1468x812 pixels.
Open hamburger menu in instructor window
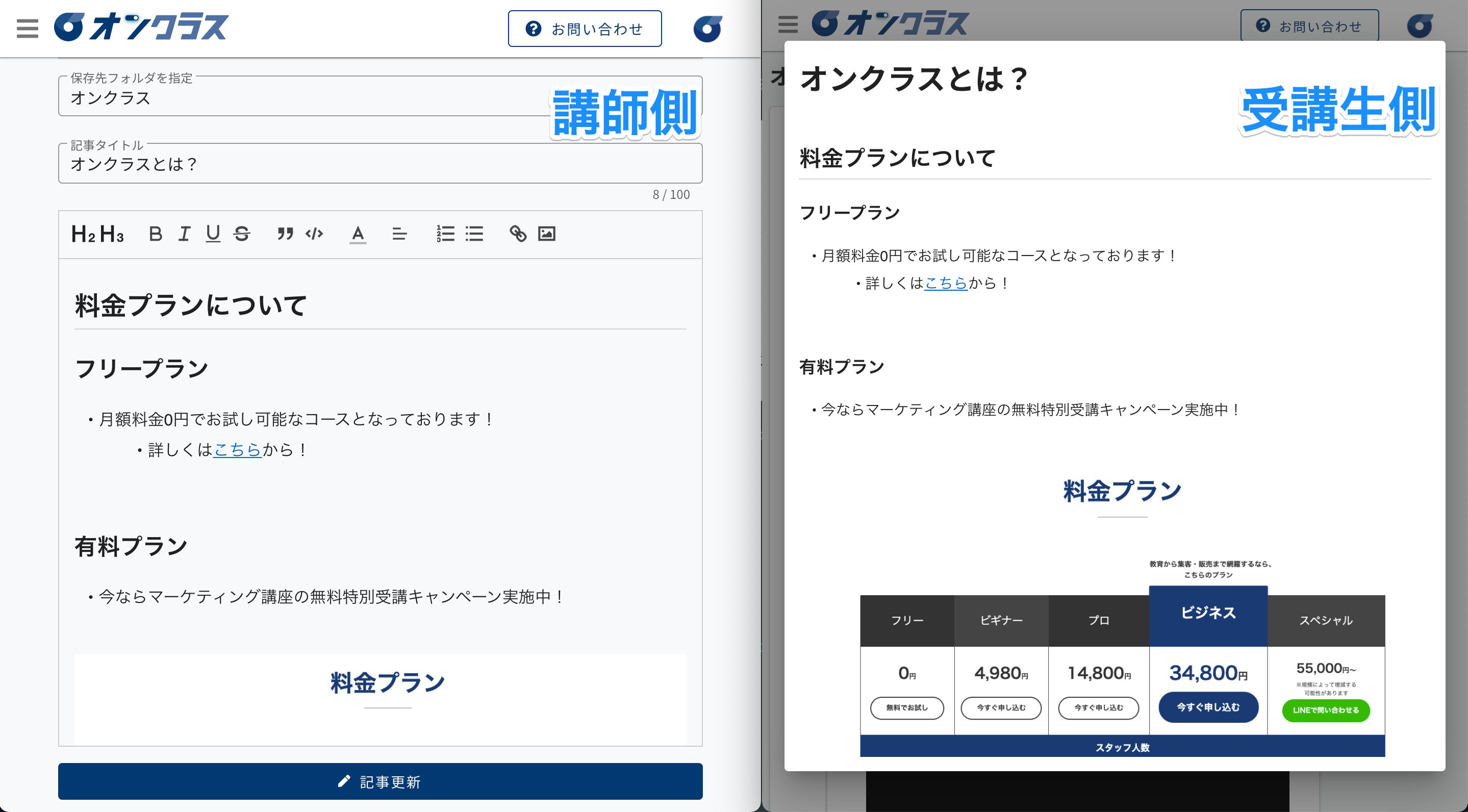28,28
